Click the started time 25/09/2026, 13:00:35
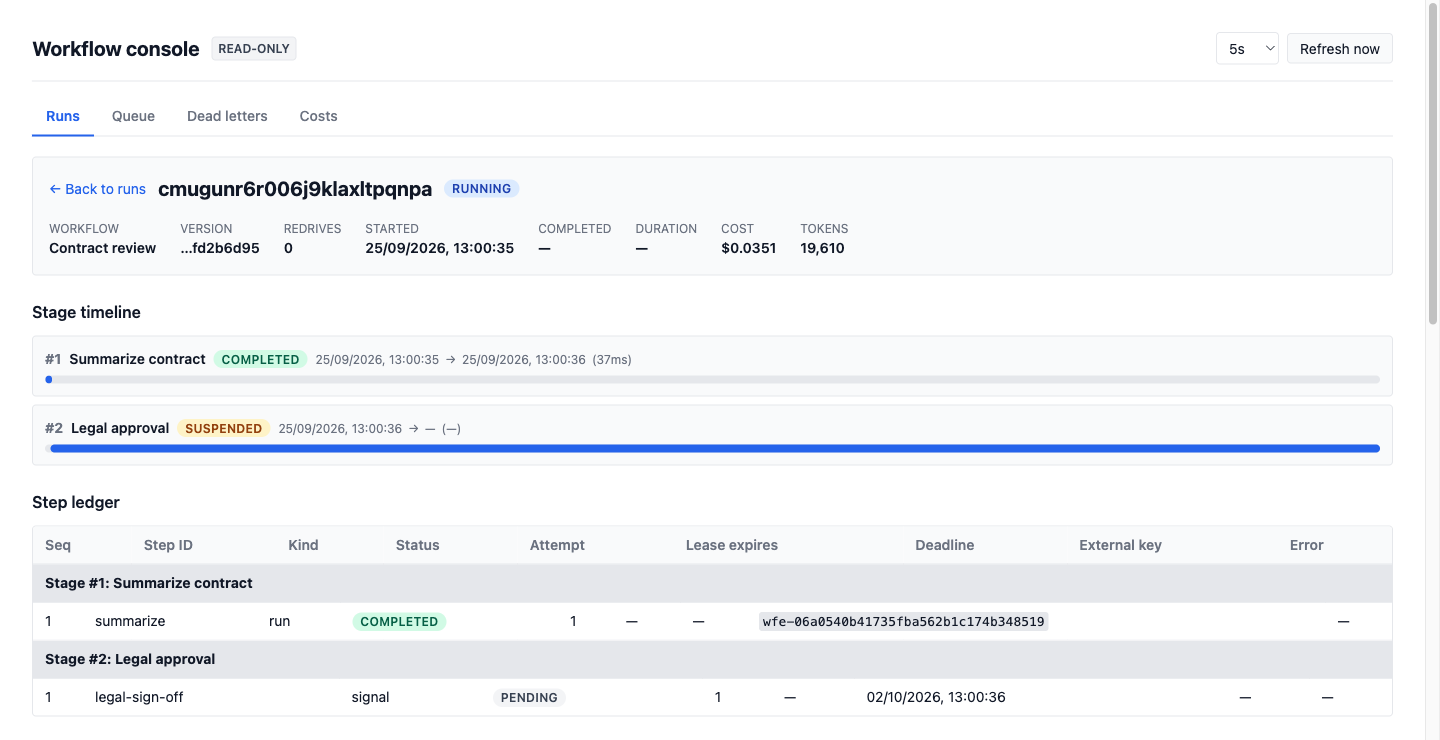The height and width of the screenshot is (740, 1440). tap(439, 248)
